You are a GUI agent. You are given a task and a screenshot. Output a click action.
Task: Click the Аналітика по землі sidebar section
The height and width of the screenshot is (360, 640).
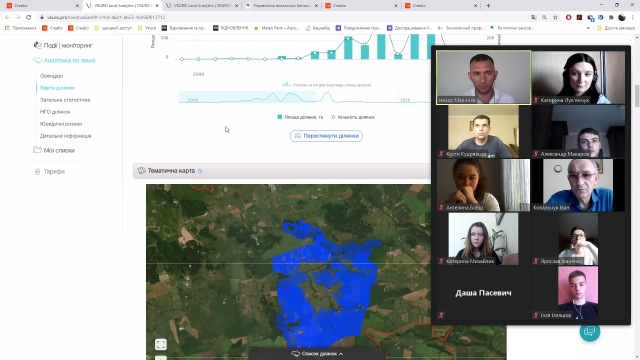coord(64,60)
